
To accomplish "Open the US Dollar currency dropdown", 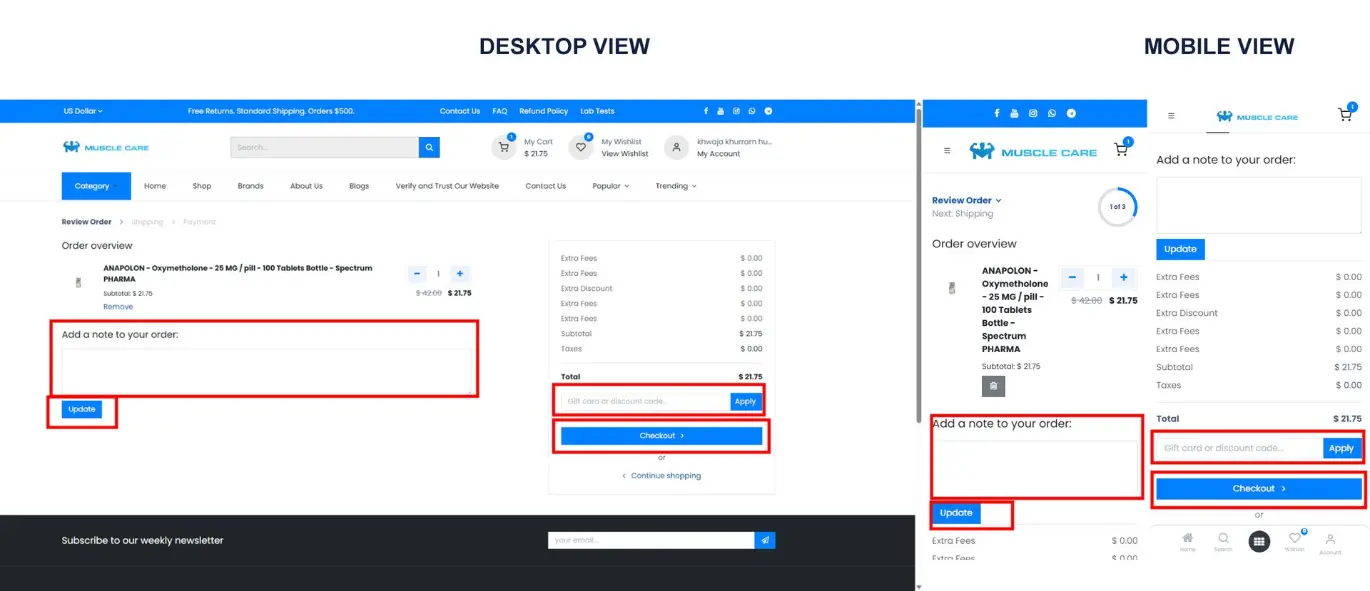I will [83, 111].
